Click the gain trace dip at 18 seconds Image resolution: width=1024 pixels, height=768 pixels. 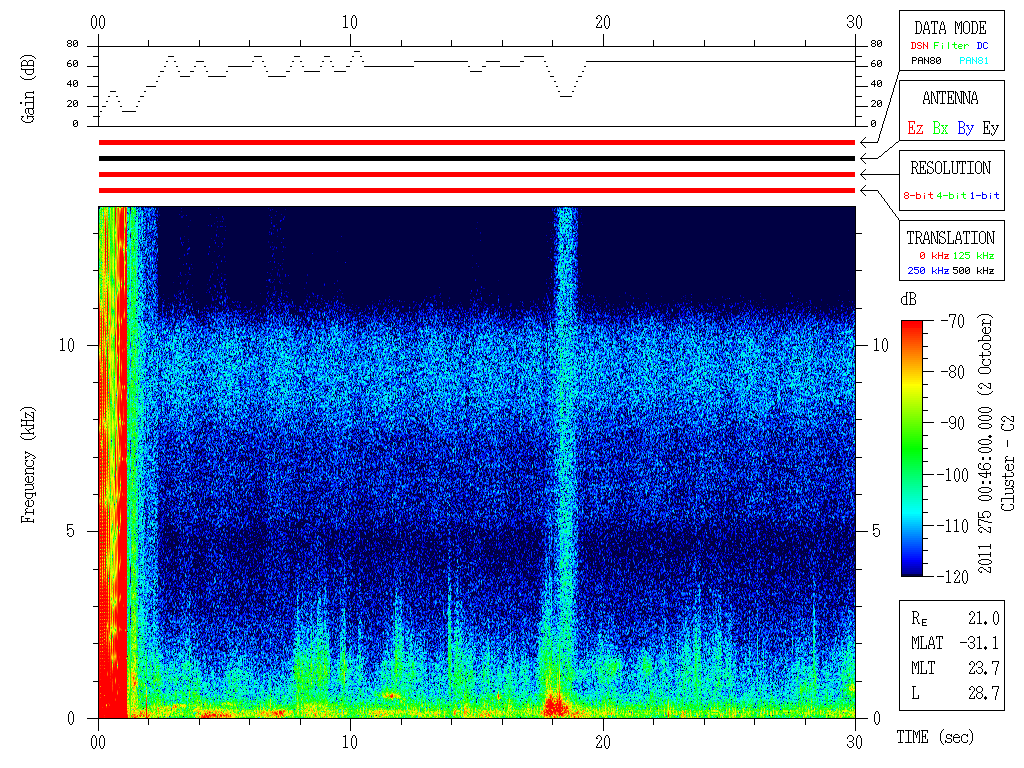pyautogui.click(x=566, y=96)
